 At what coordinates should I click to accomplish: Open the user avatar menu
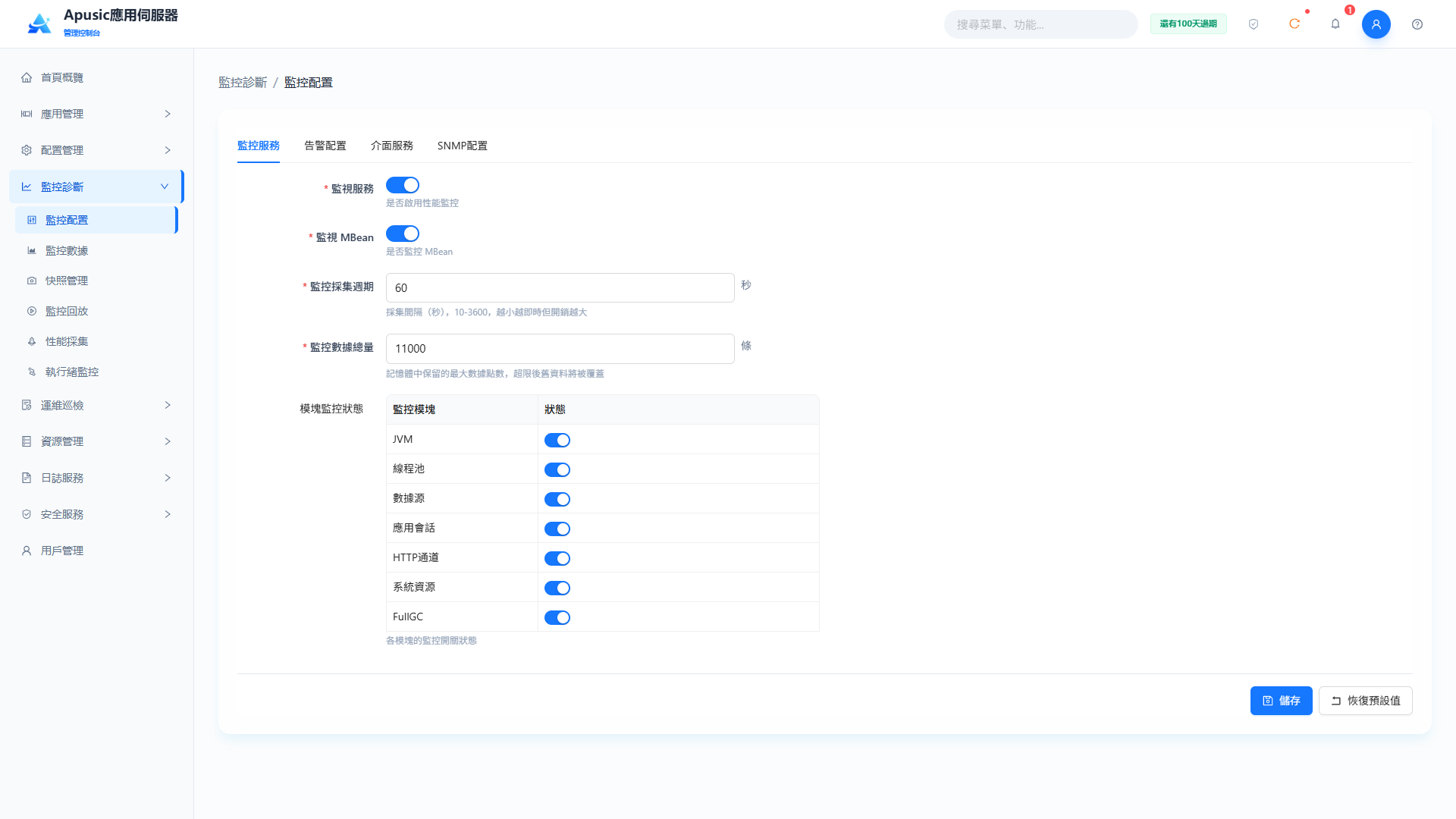(x=1376, y=24)
